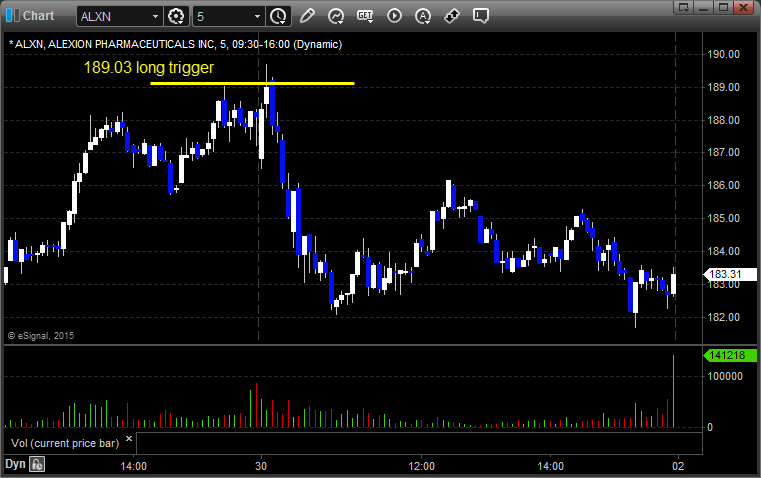Select the Dyn time scale label

[x=15, y=464]
